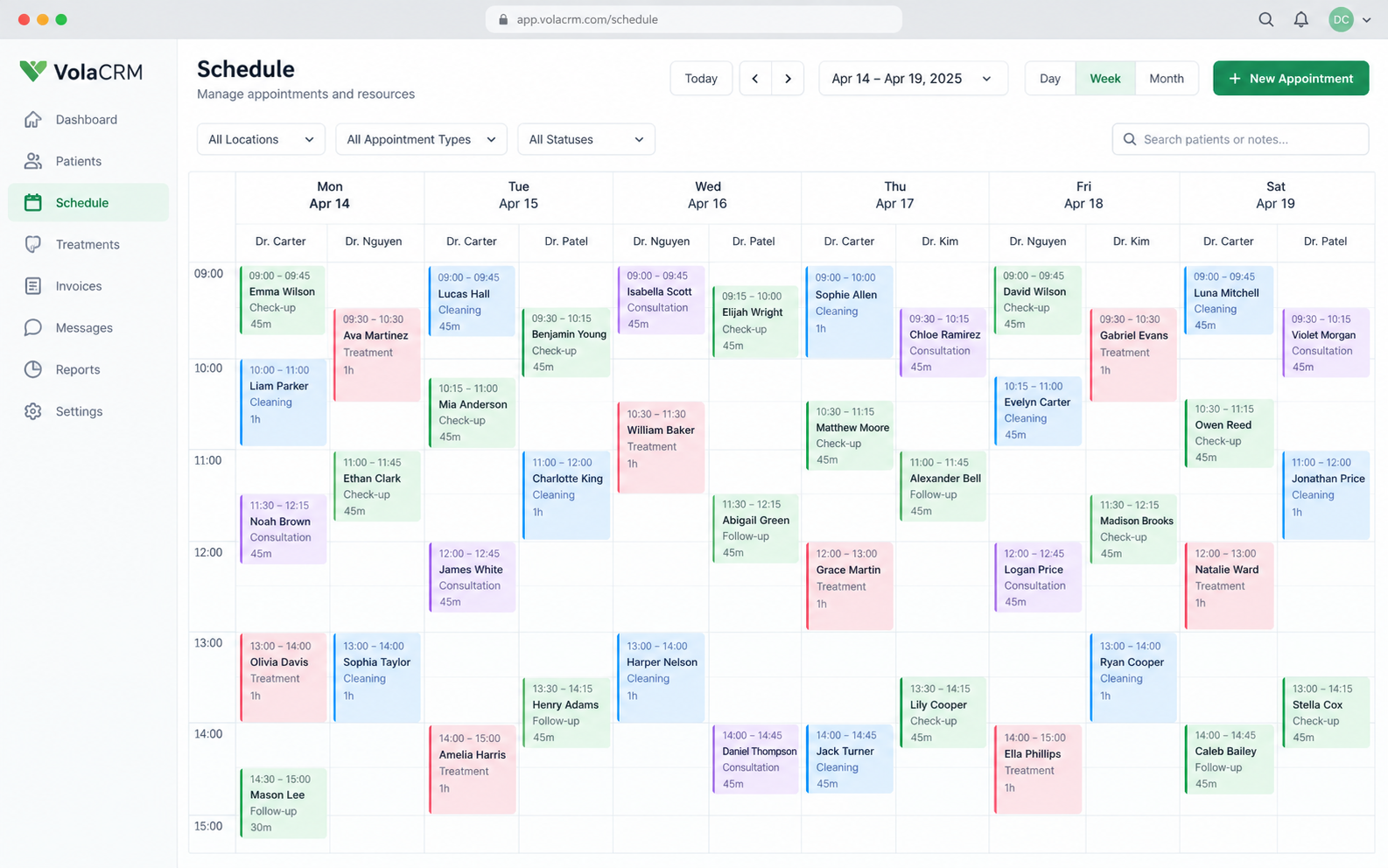The height and width of the screenshot is (868, 1388).
Task: Open William Baker's treatment appointment
Action: [x=661, y=448]
